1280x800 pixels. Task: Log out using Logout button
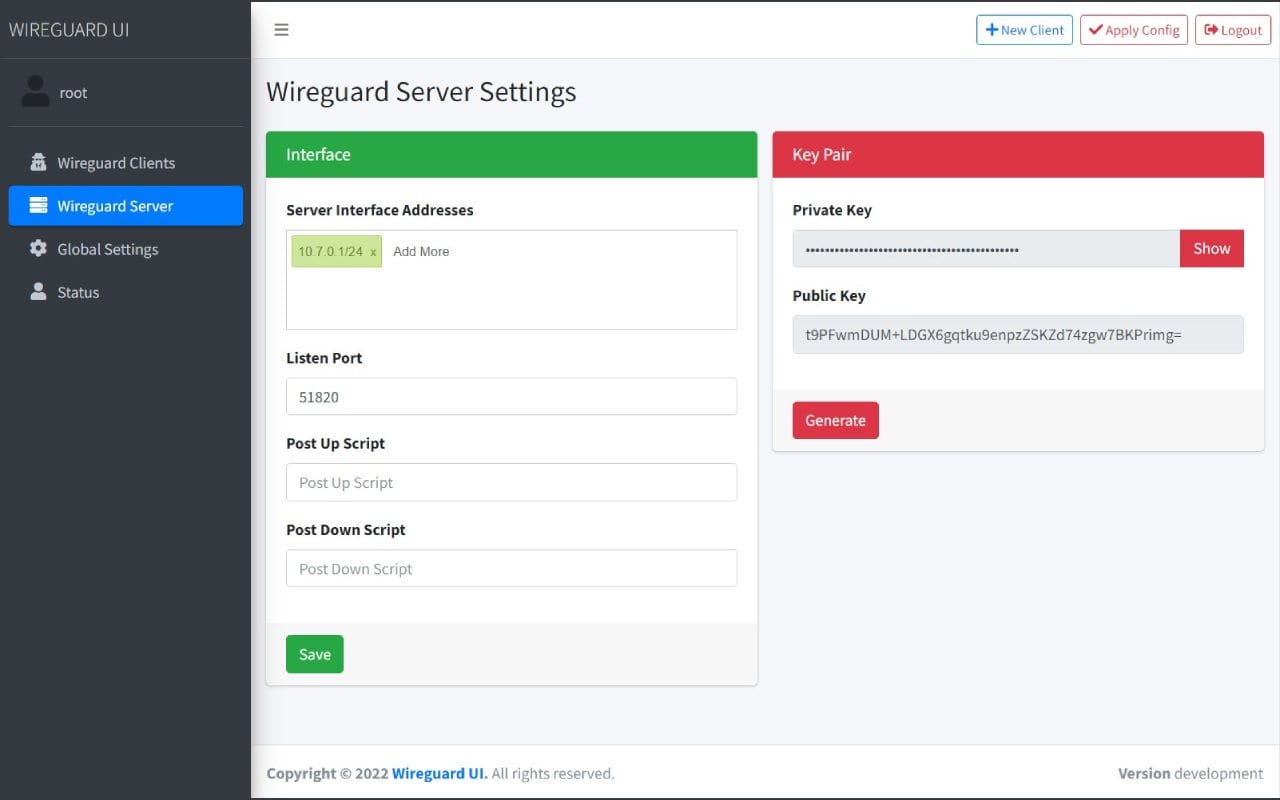(1232, 30)
